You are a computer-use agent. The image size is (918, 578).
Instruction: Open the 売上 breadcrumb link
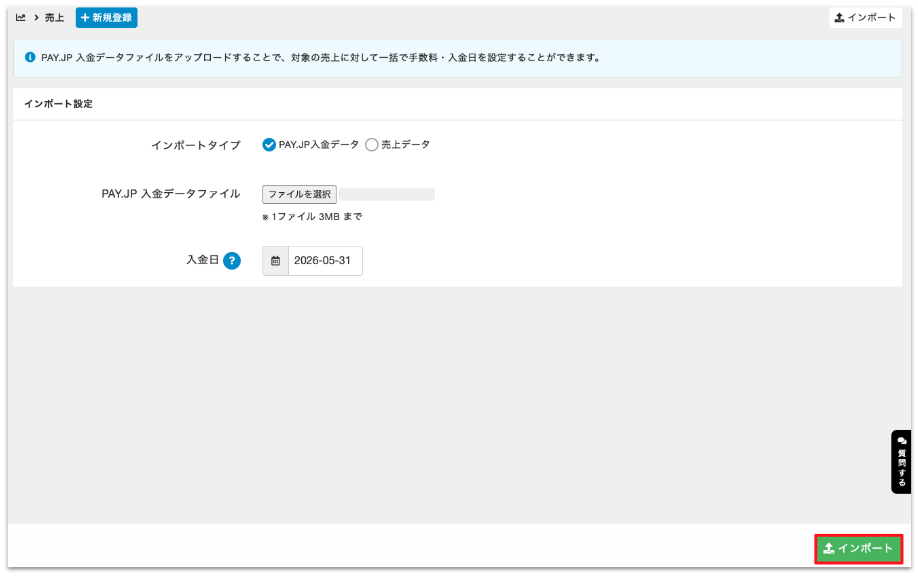tap(54, 18)
